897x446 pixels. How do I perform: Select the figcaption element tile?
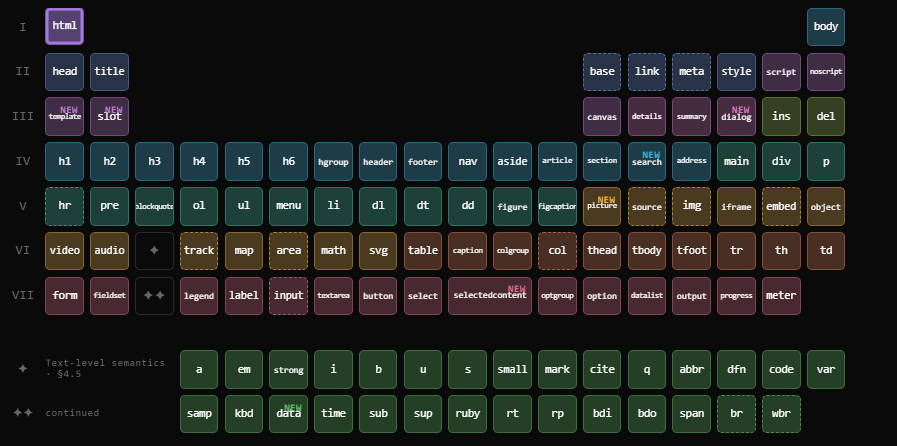tap(557, 206)
